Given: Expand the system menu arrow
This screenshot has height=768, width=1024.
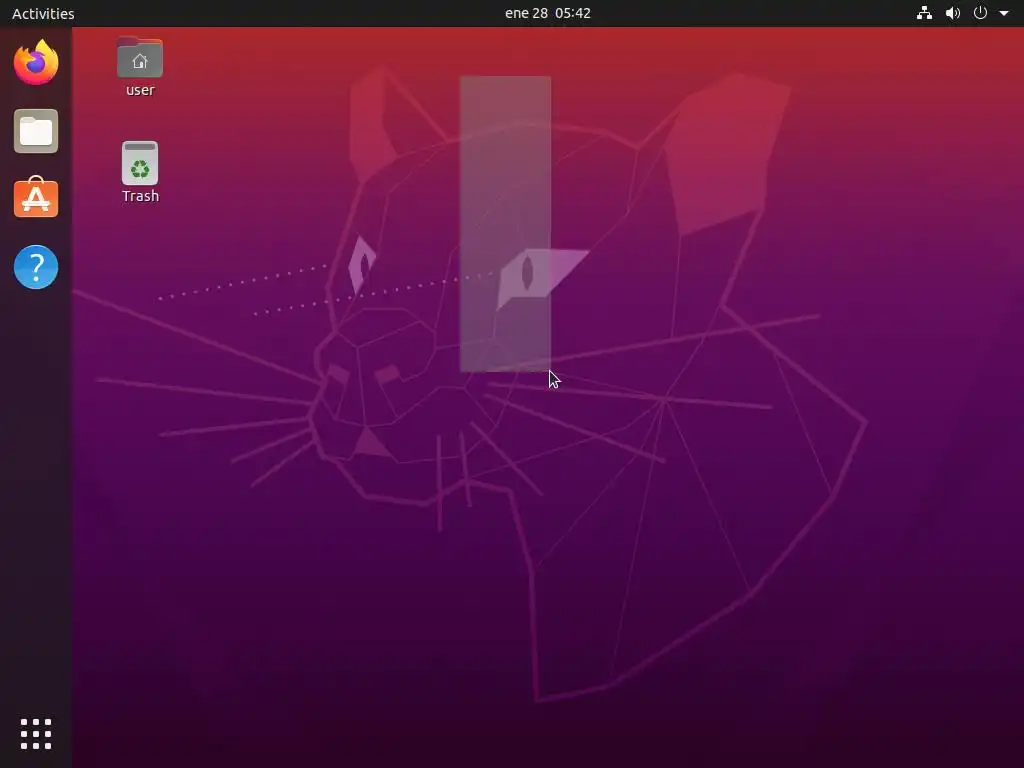Looking at the screenshot, I should coord(1004,13).
